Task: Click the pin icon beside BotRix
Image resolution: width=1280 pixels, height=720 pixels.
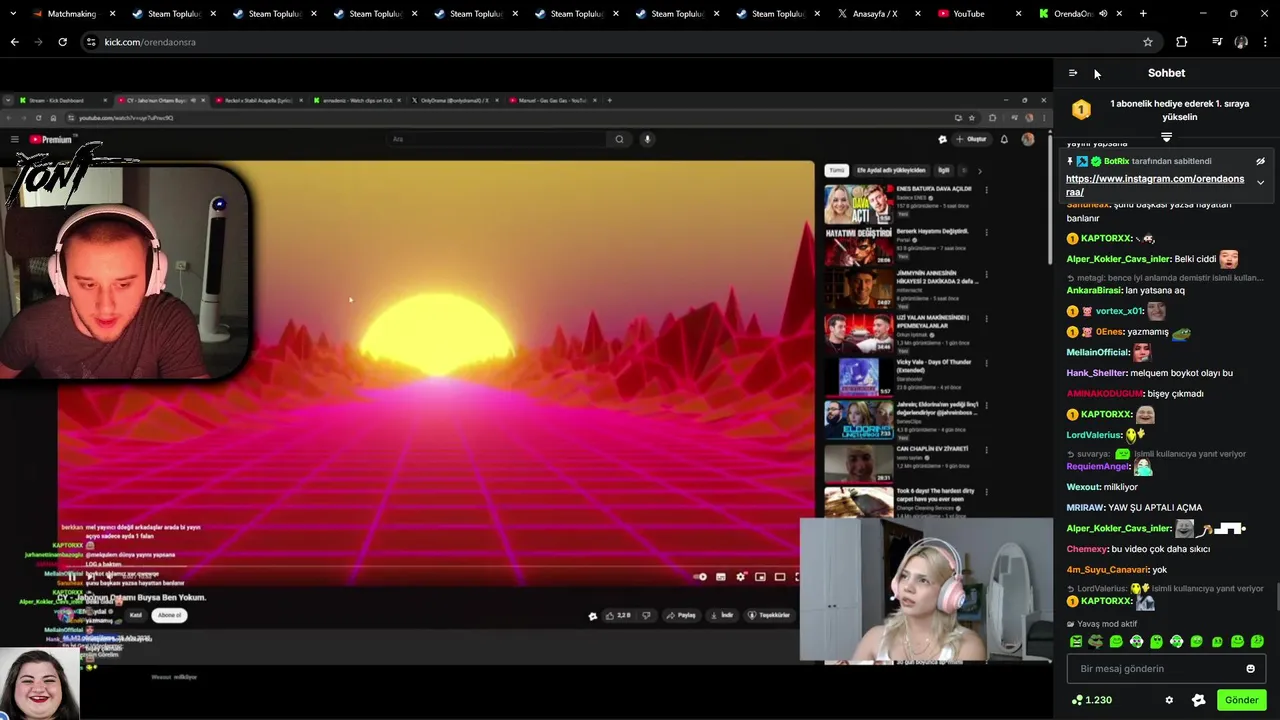Action: pos(1070,161)
